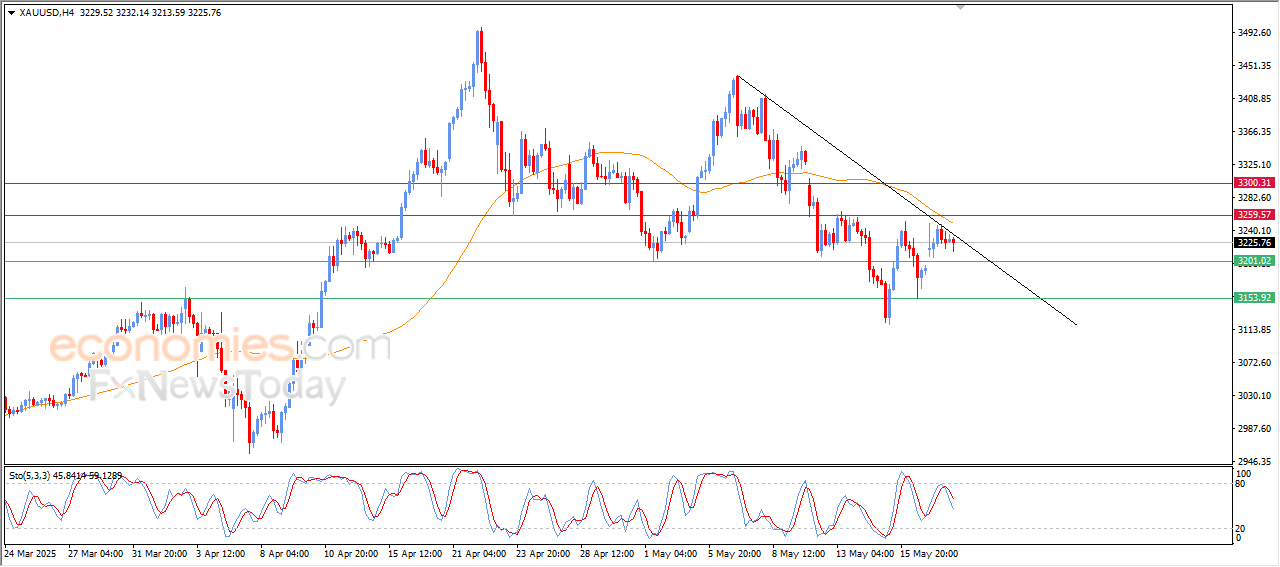
Task: Click the stochastic 80 level scale label
Action: point(1240,484)
